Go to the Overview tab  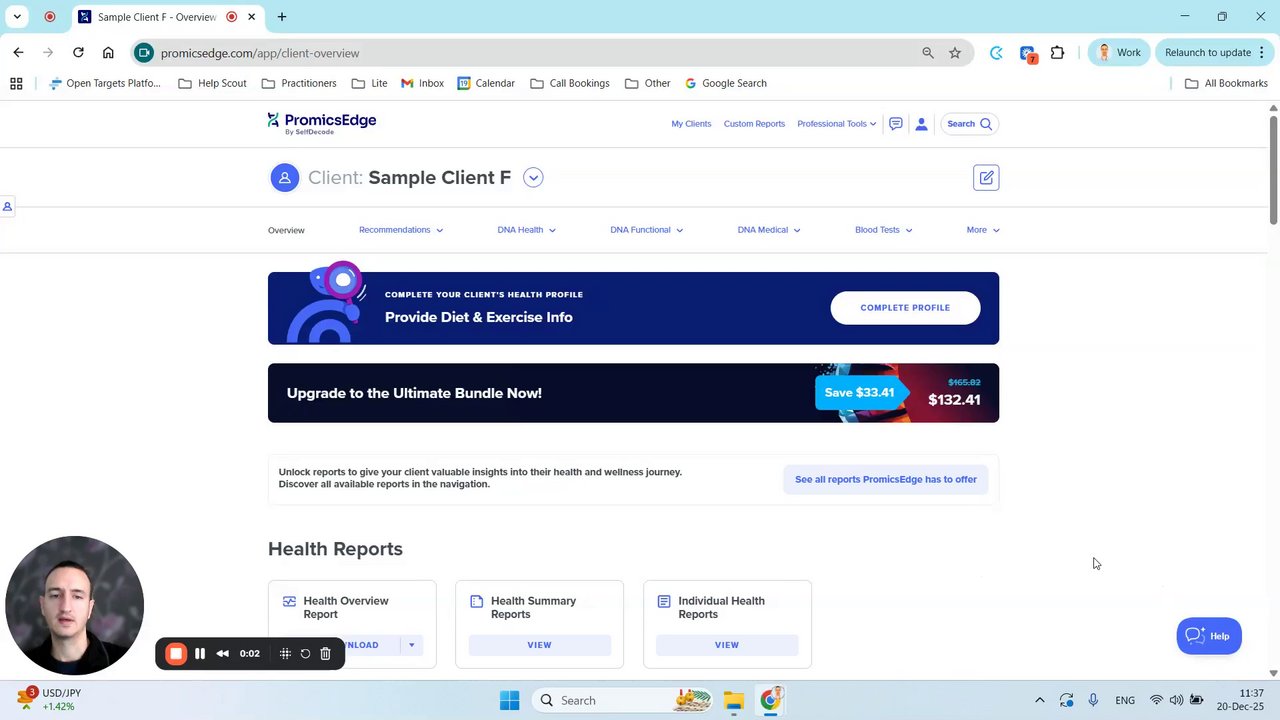(286, 230)
